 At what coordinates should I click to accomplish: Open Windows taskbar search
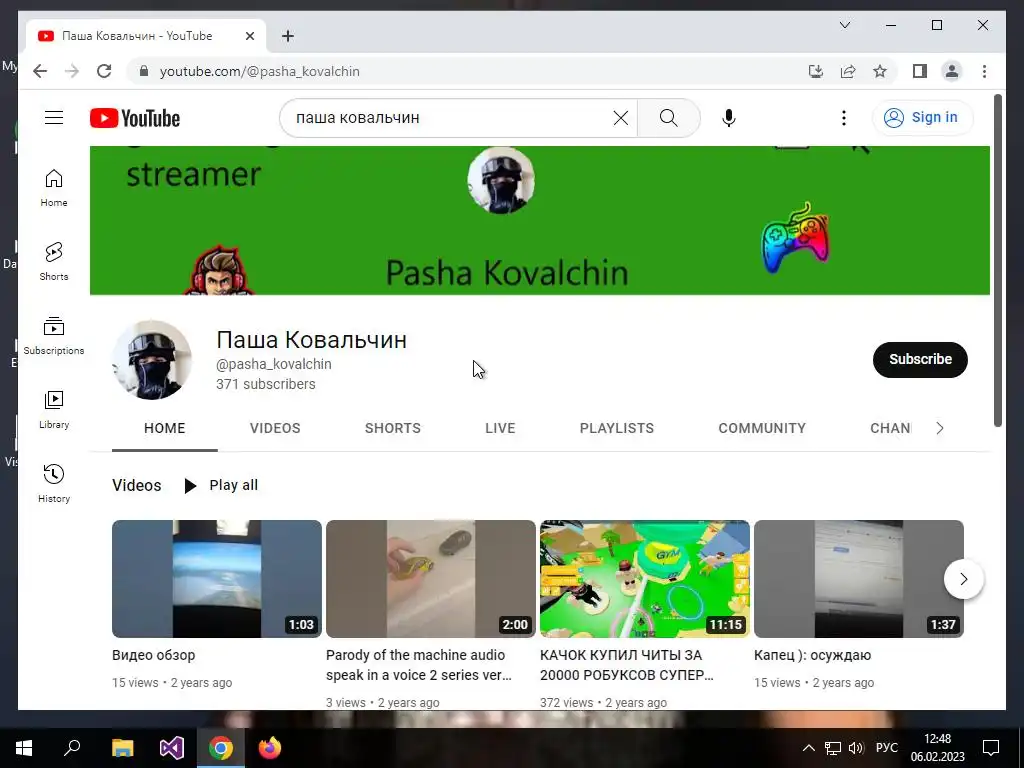coord(72,748)
